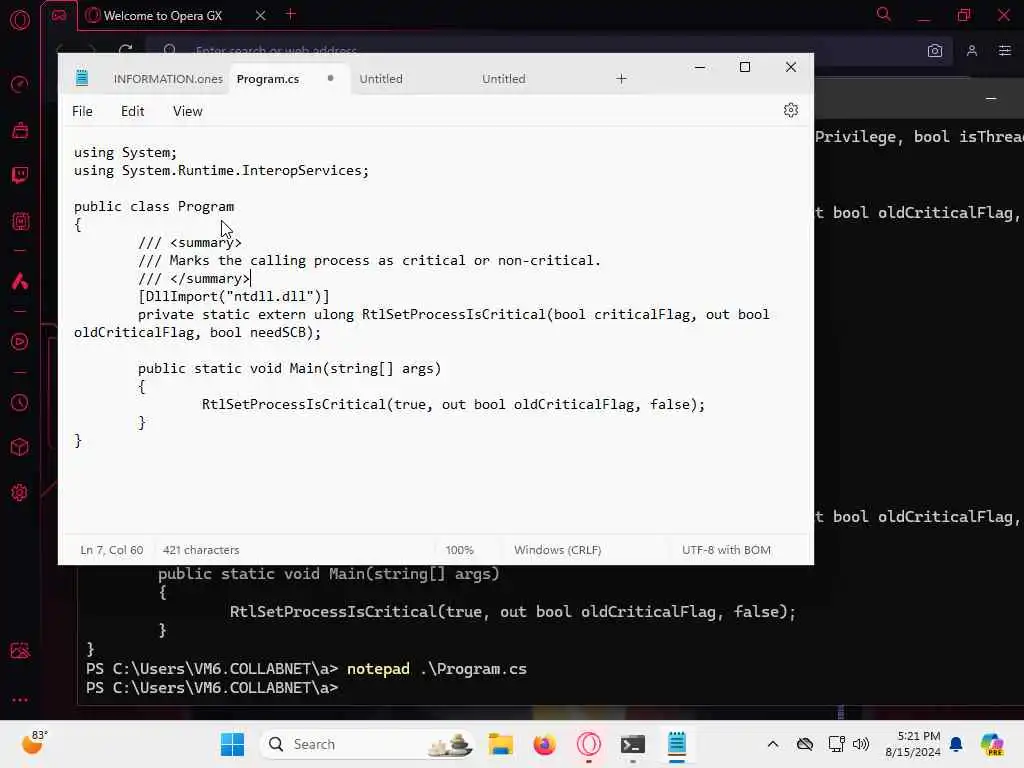Open the Opera menu logo in the sidebar

coord(20,20)
